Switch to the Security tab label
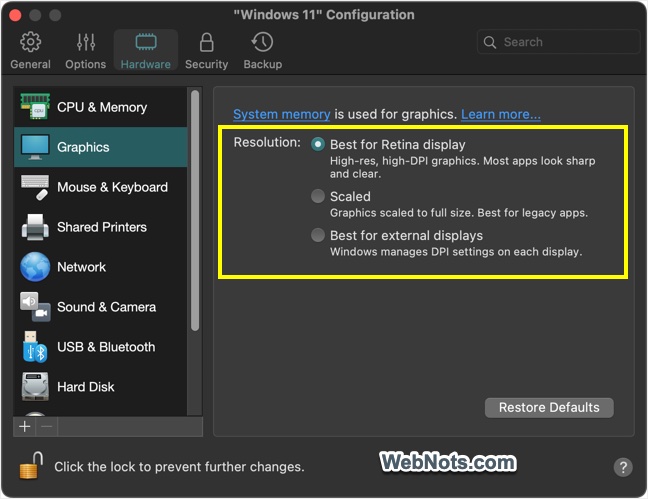Image resolution: width=648 pixels, height=499 pixels. coord(207,64)
